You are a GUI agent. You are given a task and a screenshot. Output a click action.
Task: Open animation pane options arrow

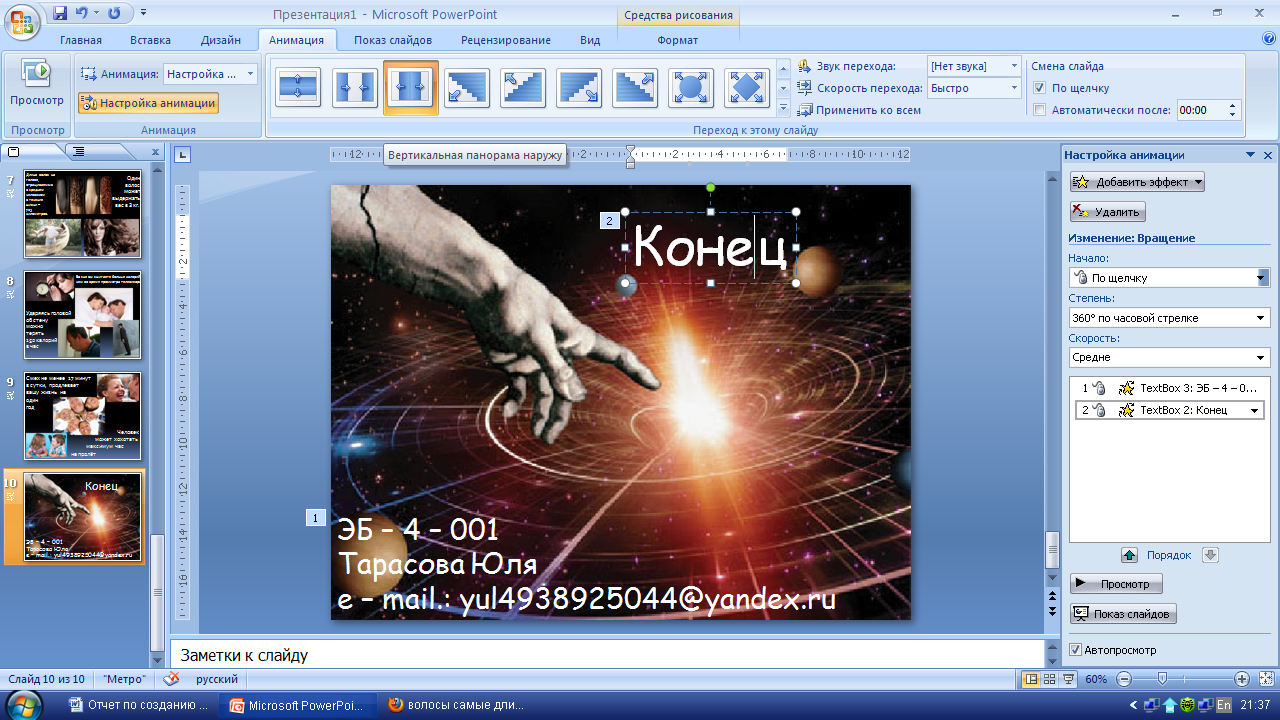pyautogui.click(x=1250, y=155)
